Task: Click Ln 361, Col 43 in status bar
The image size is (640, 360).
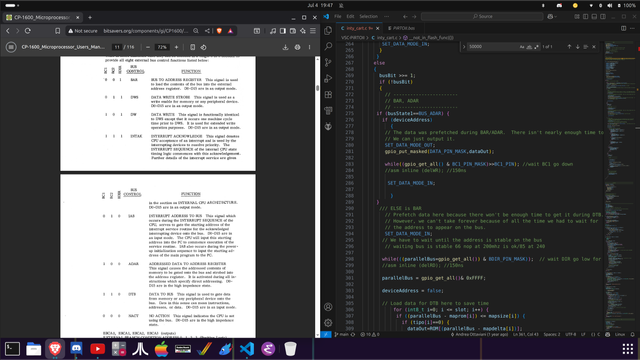Action: pos(525,334)
